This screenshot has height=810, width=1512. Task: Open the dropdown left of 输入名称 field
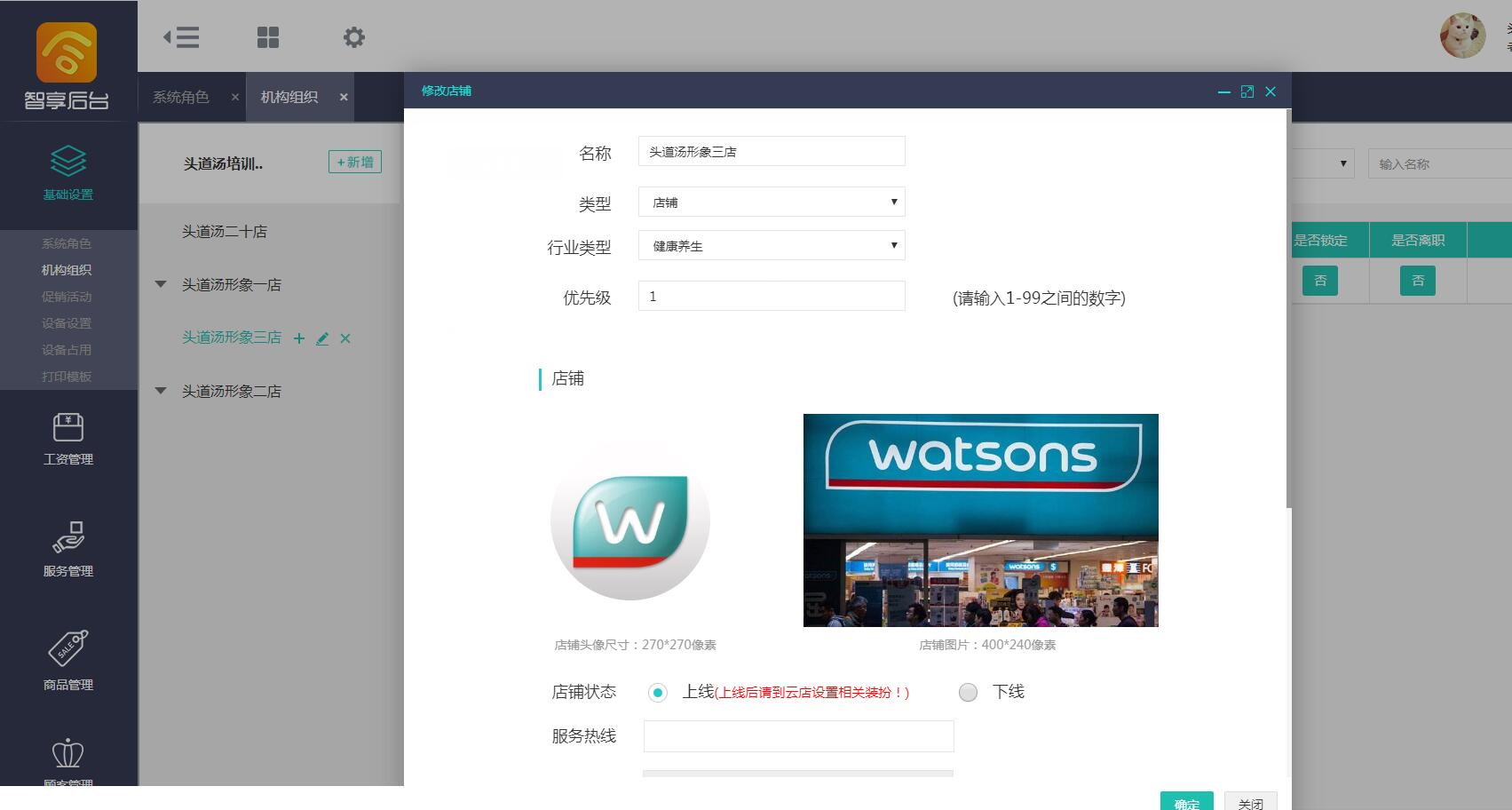point(1323,163)
